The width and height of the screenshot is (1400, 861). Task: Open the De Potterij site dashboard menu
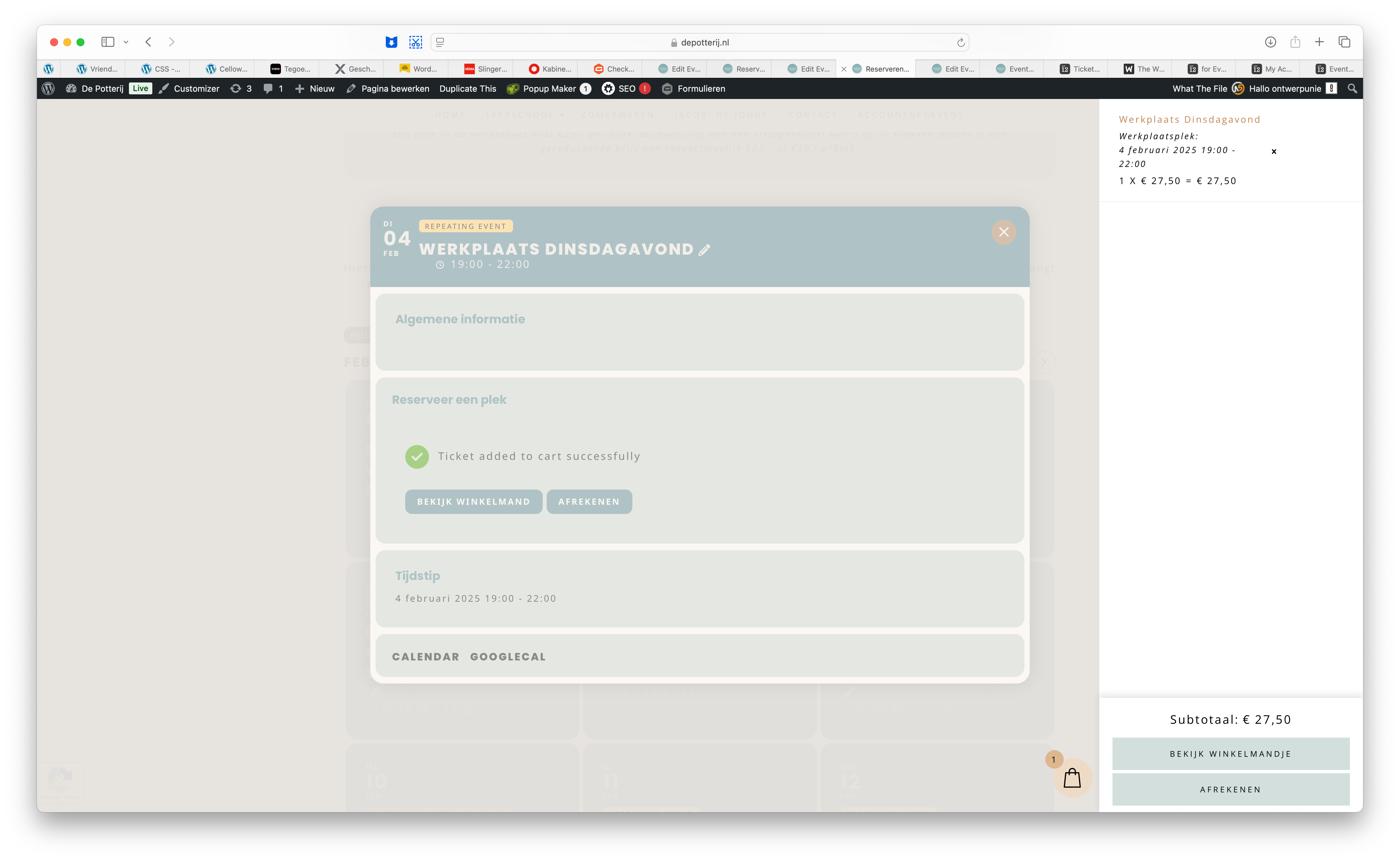(x=95, y=88)
